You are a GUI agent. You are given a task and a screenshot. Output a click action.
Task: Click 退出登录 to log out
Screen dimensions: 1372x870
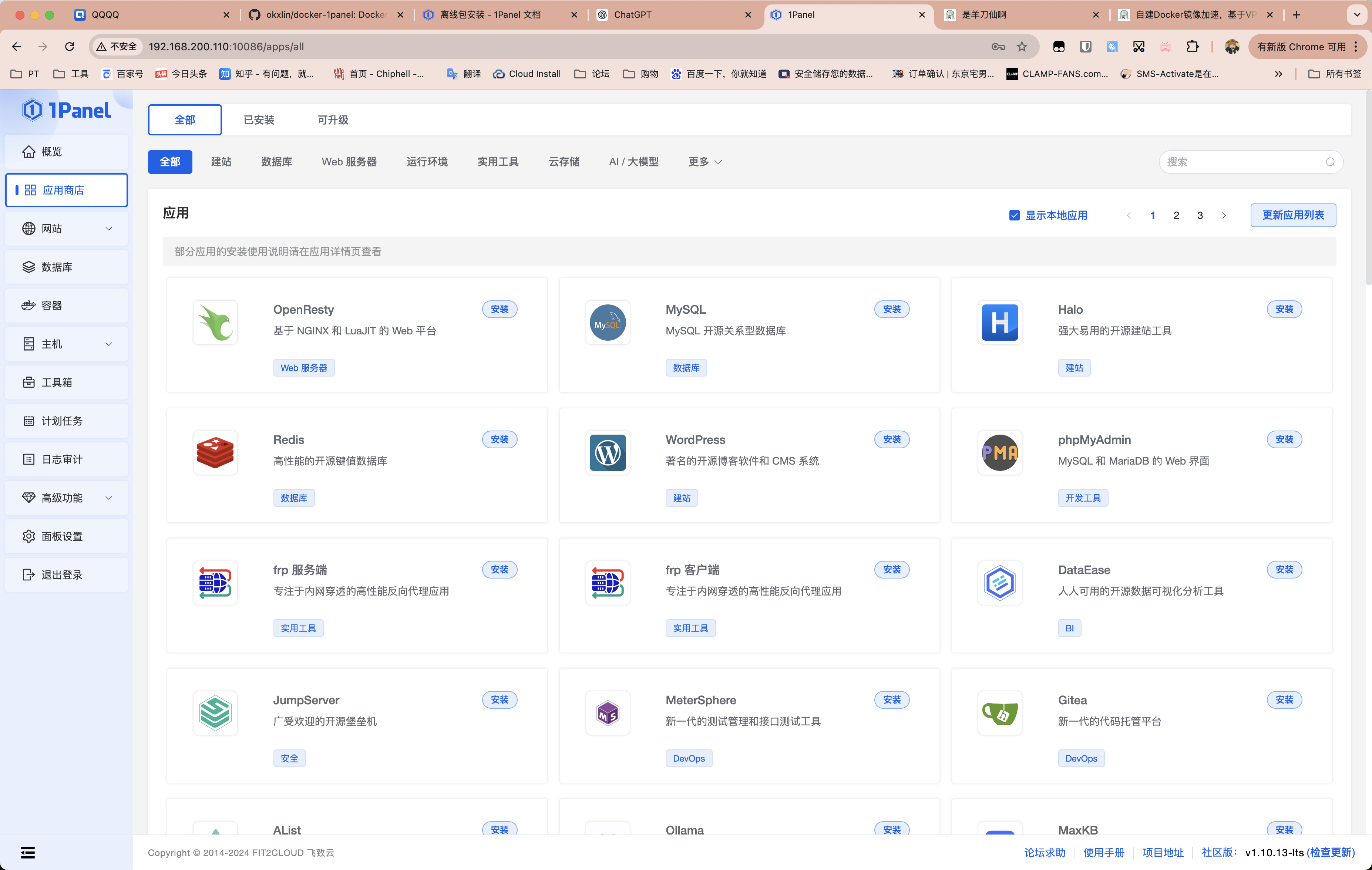coord(66,575)
